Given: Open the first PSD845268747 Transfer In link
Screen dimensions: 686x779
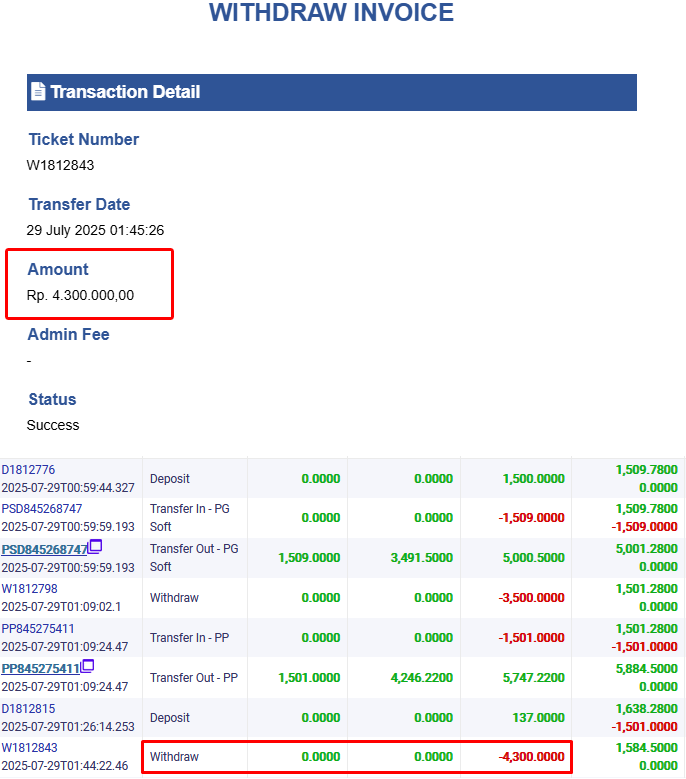Looking at the screenshot, I should click(42, 509).
